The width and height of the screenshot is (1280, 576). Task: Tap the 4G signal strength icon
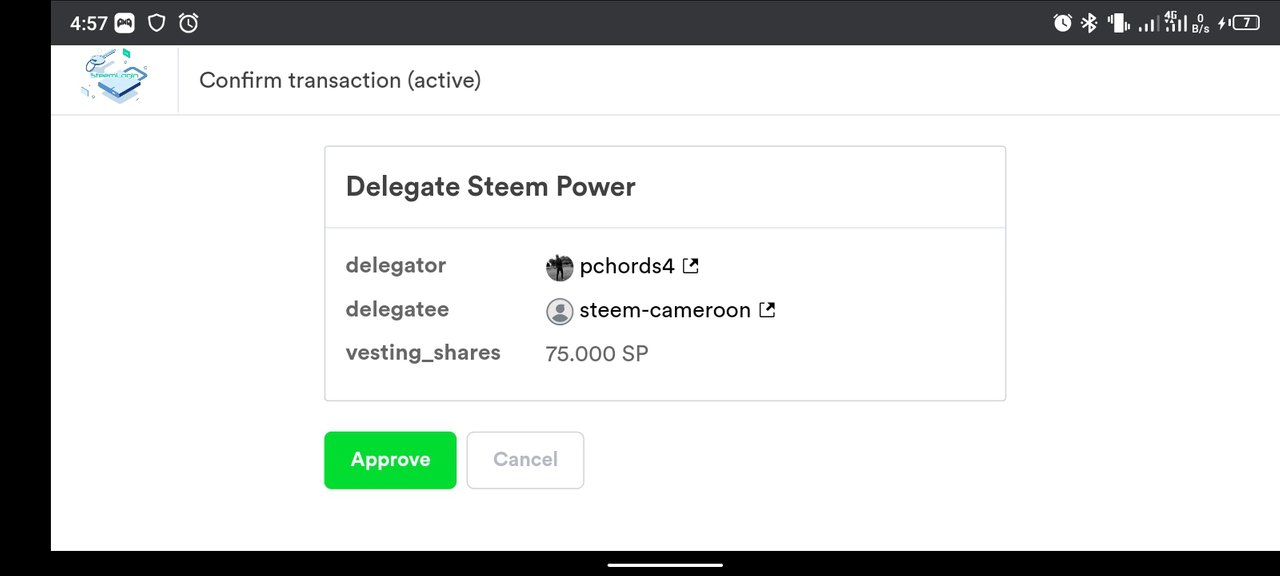tap(1174, 22)
